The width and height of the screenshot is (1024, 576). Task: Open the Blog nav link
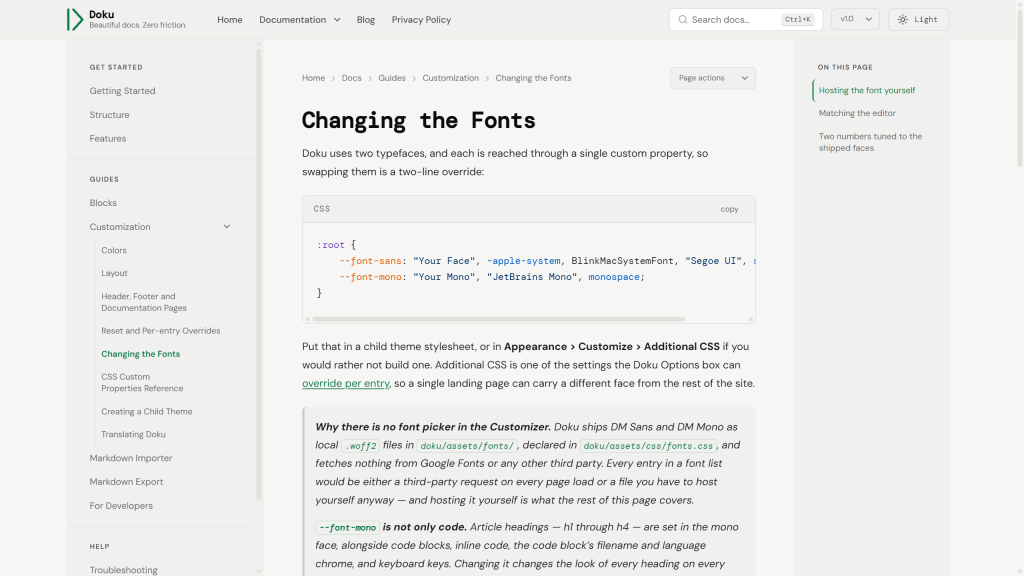point(366,20)
